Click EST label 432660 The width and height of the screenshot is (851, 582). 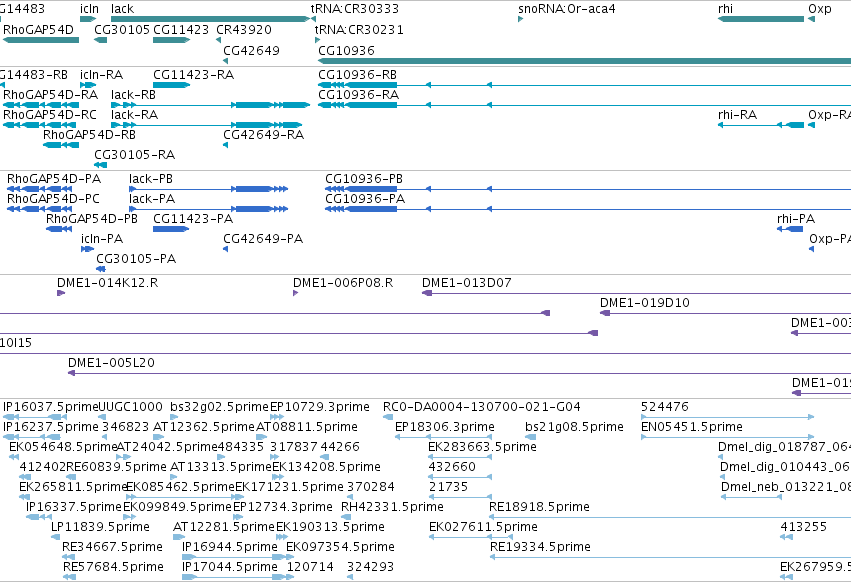[x=452, y=467]
